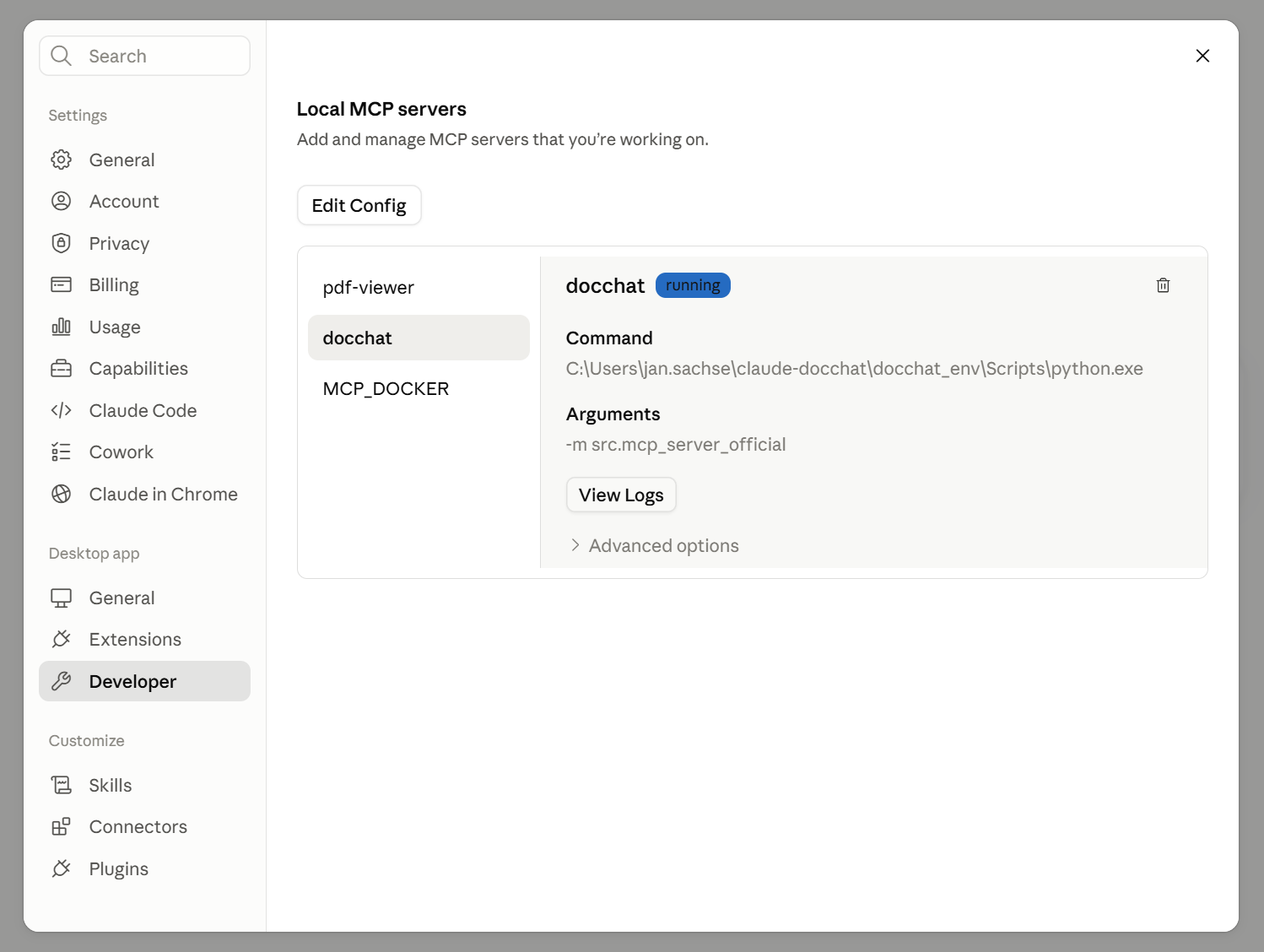
Task: Open Capabilities settings
Action: pyautogui.click(x=138, y=368)
